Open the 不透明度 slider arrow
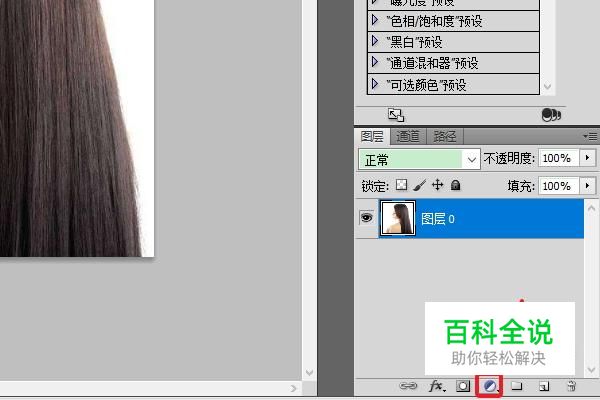Screen dimensions: 600x400 (587, 158)
